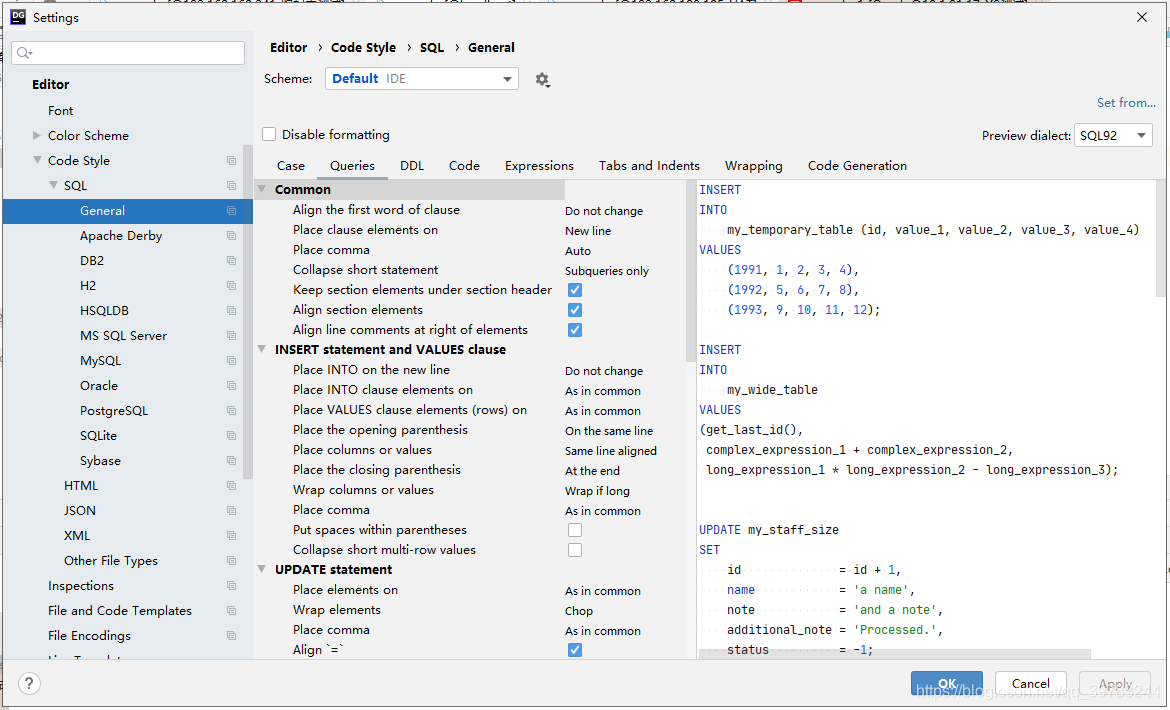Click the copy icon beside HTML
This screenshot has width=1170, height=710.
tap(231, 486)
